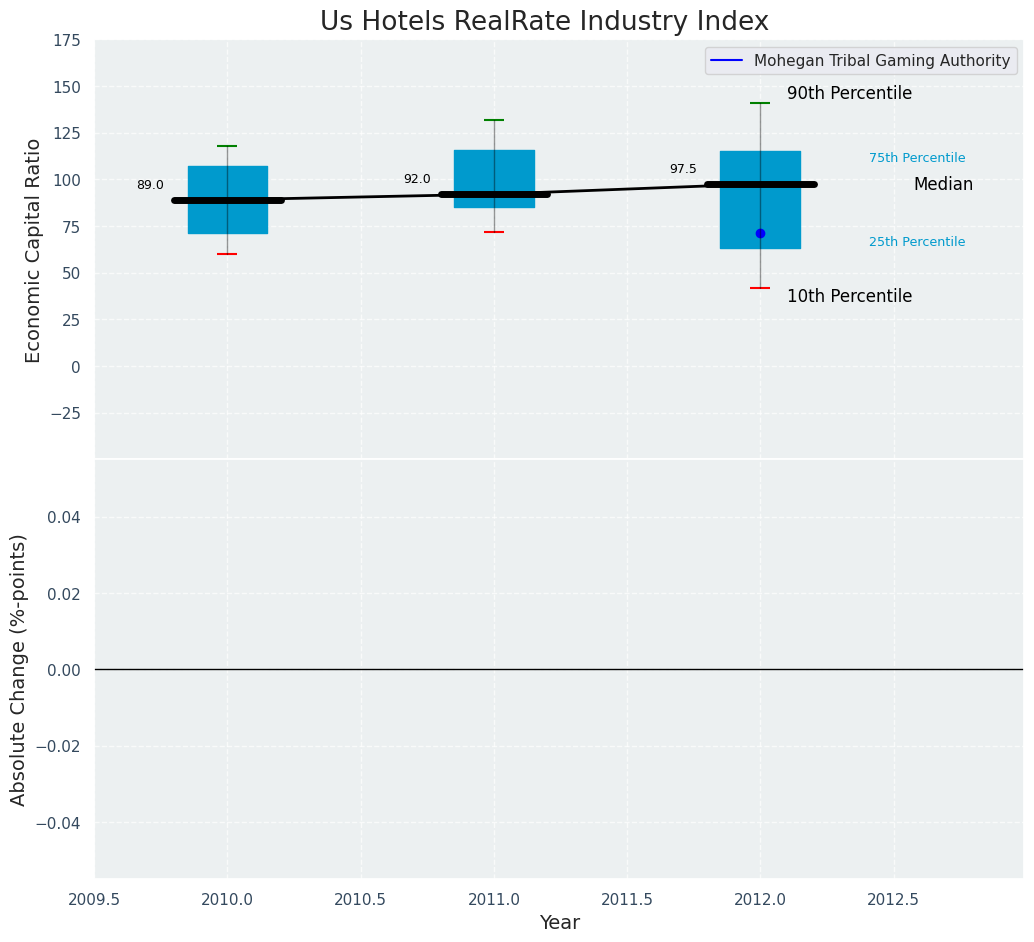Click the 89.0 median value label
Viewport: 1034px width, 942px height.
pos(150,185)
